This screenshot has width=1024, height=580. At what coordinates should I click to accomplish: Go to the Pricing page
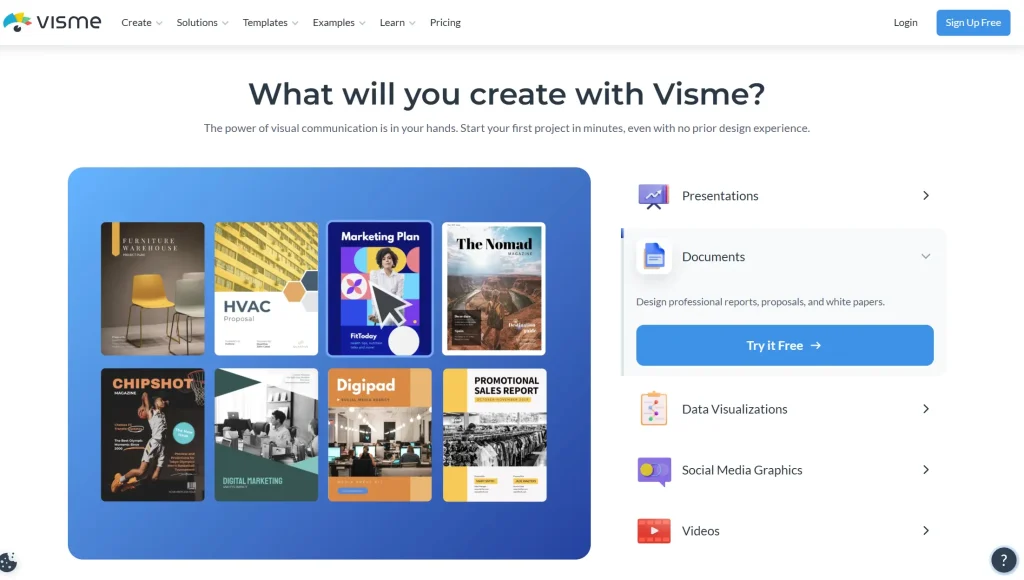[445, 23]
